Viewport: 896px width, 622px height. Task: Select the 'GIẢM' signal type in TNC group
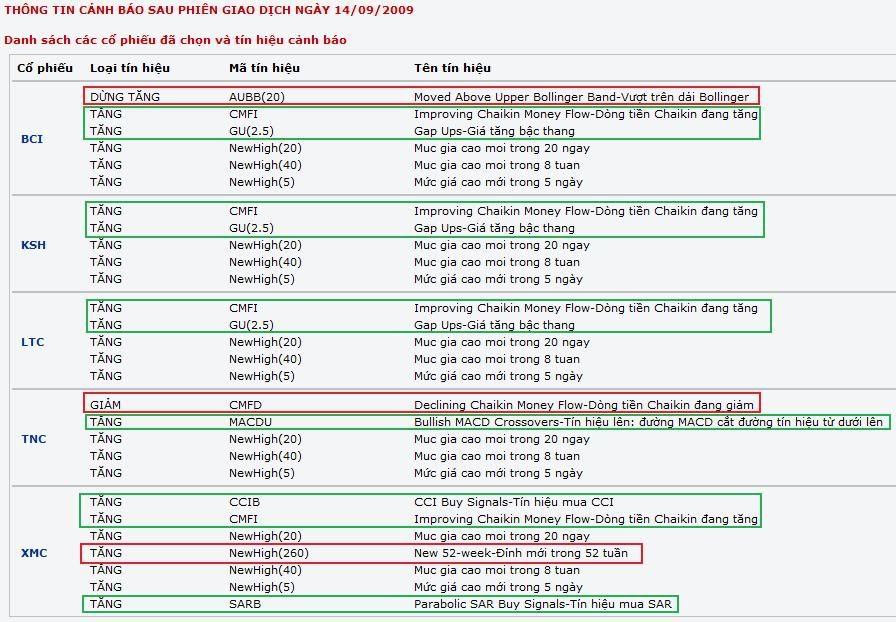pyautogui.click(x=106, y=405)
